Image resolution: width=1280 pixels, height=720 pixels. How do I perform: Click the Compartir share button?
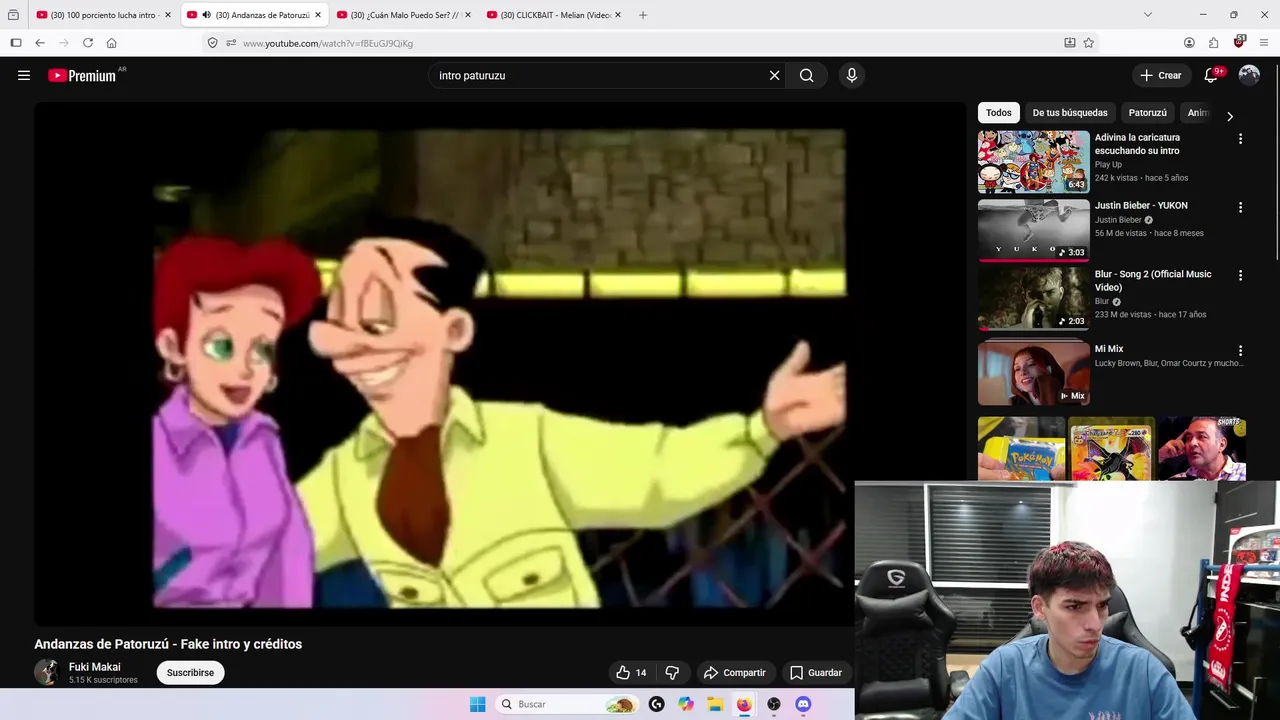(x=734, y=673)
